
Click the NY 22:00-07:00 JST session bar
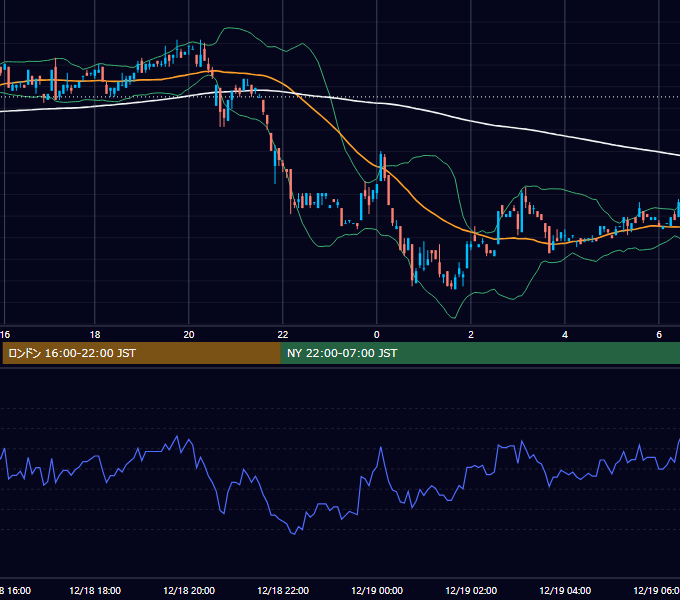point(480,353)
